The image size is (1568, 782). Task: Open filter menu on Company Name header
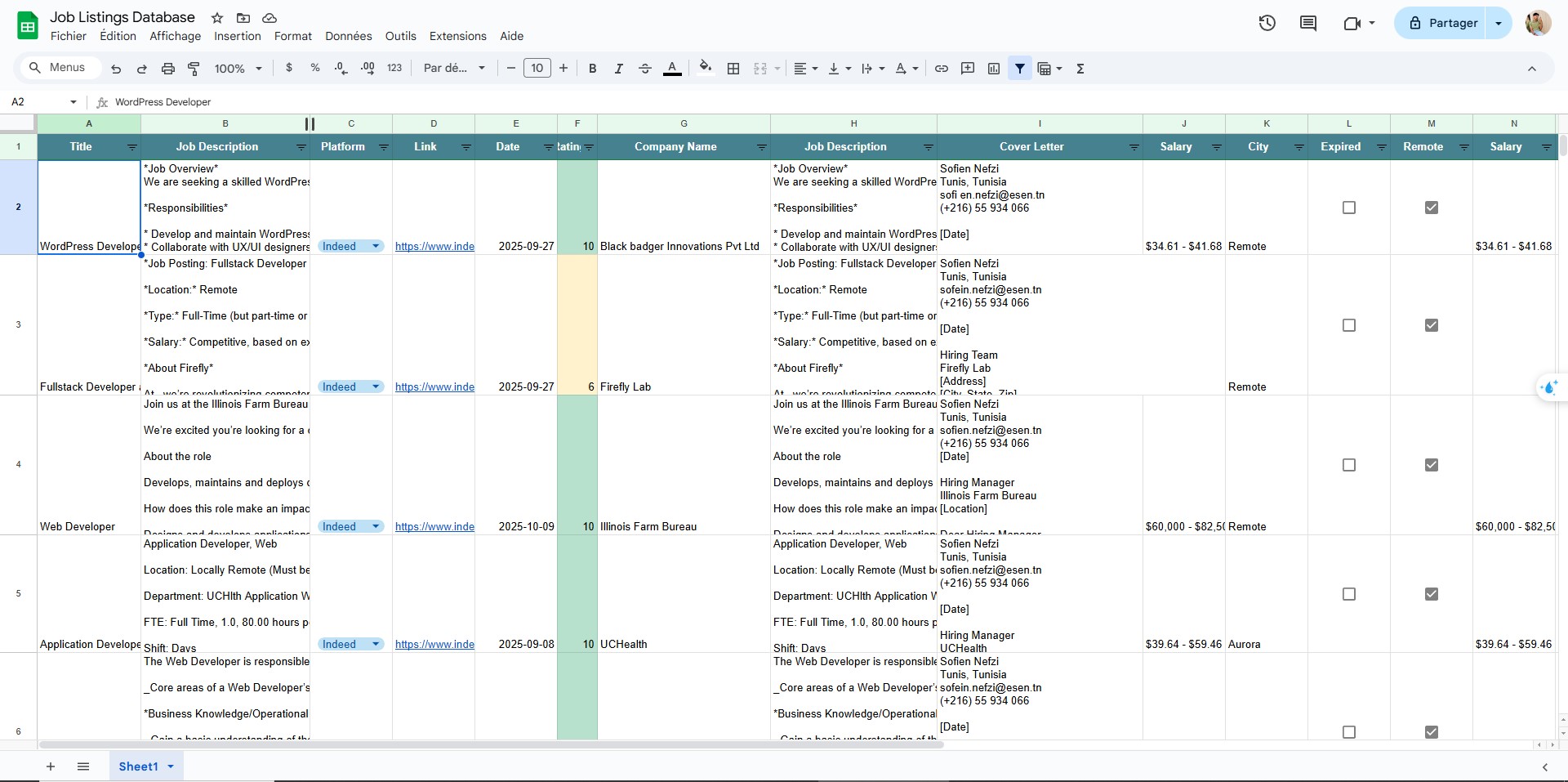[x=761, y=147]
